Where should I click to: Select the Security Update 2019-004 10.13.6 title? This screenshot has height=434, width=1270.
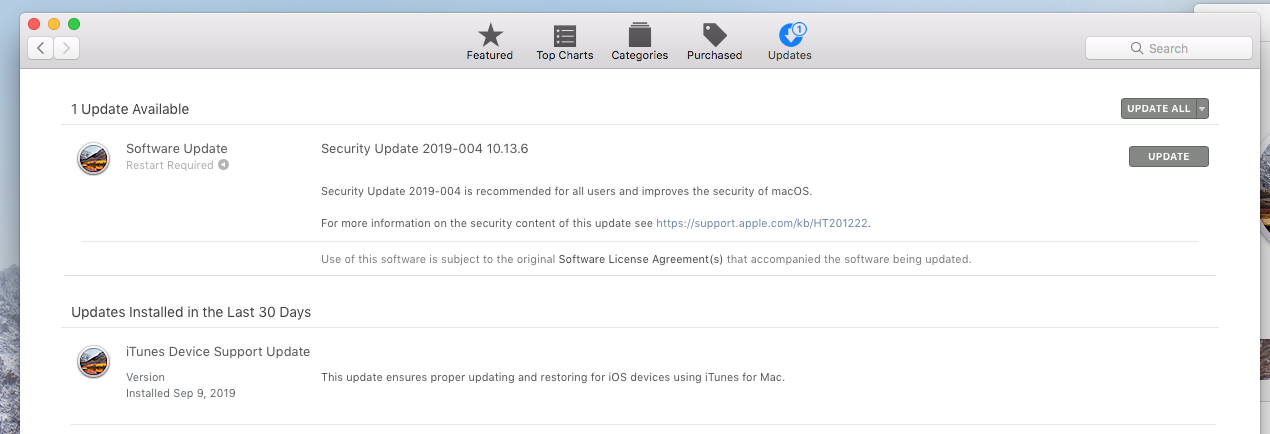click(424, 149)
